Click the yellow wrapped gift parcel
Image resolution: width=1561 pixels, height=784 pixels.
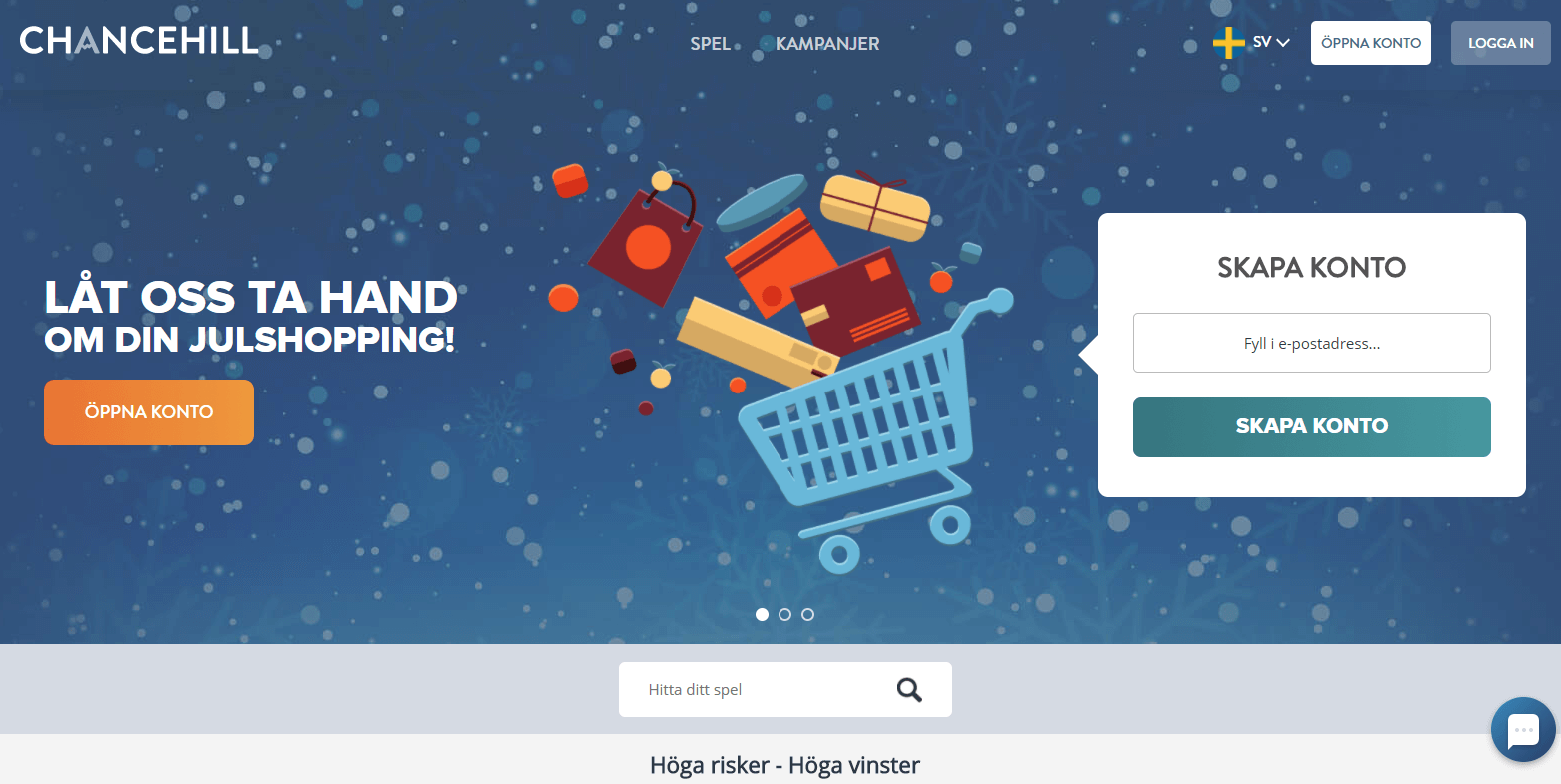875,205
